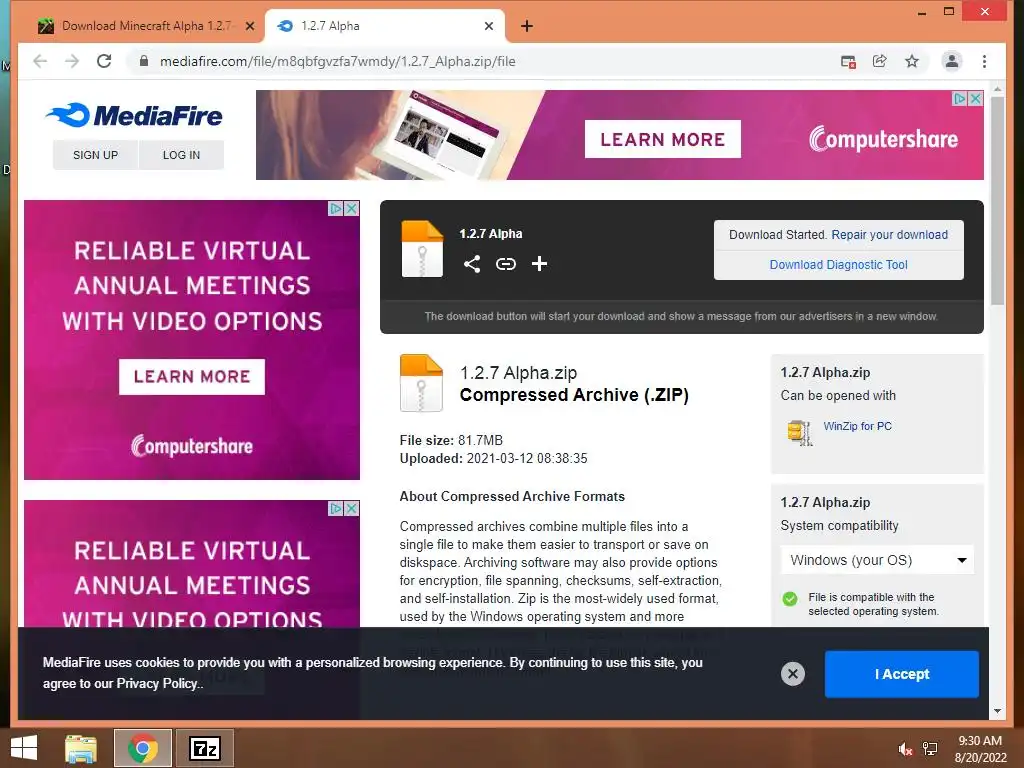Bookmark this page with the star icon
The image size is (1024, 768).
tap(912, 61)
